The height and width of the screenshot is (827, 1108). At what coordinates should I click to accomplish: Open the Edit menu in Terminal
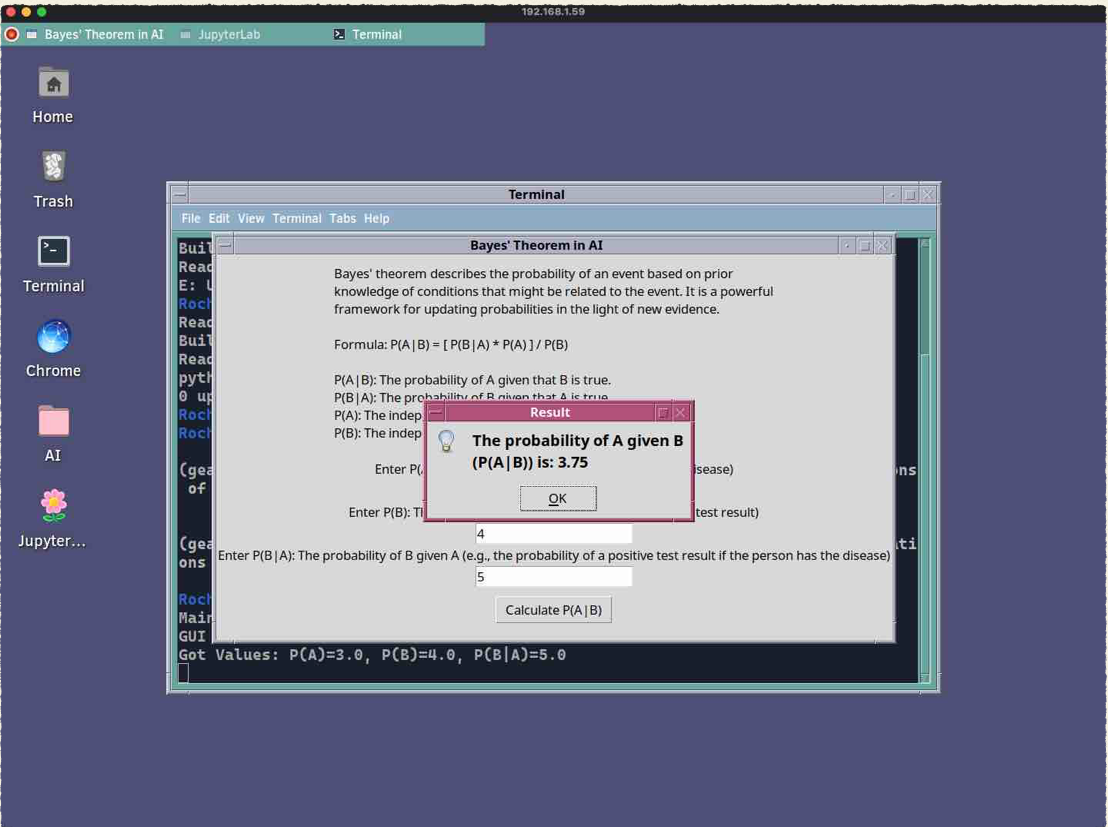pyautogui.click(x=219, y=218)
